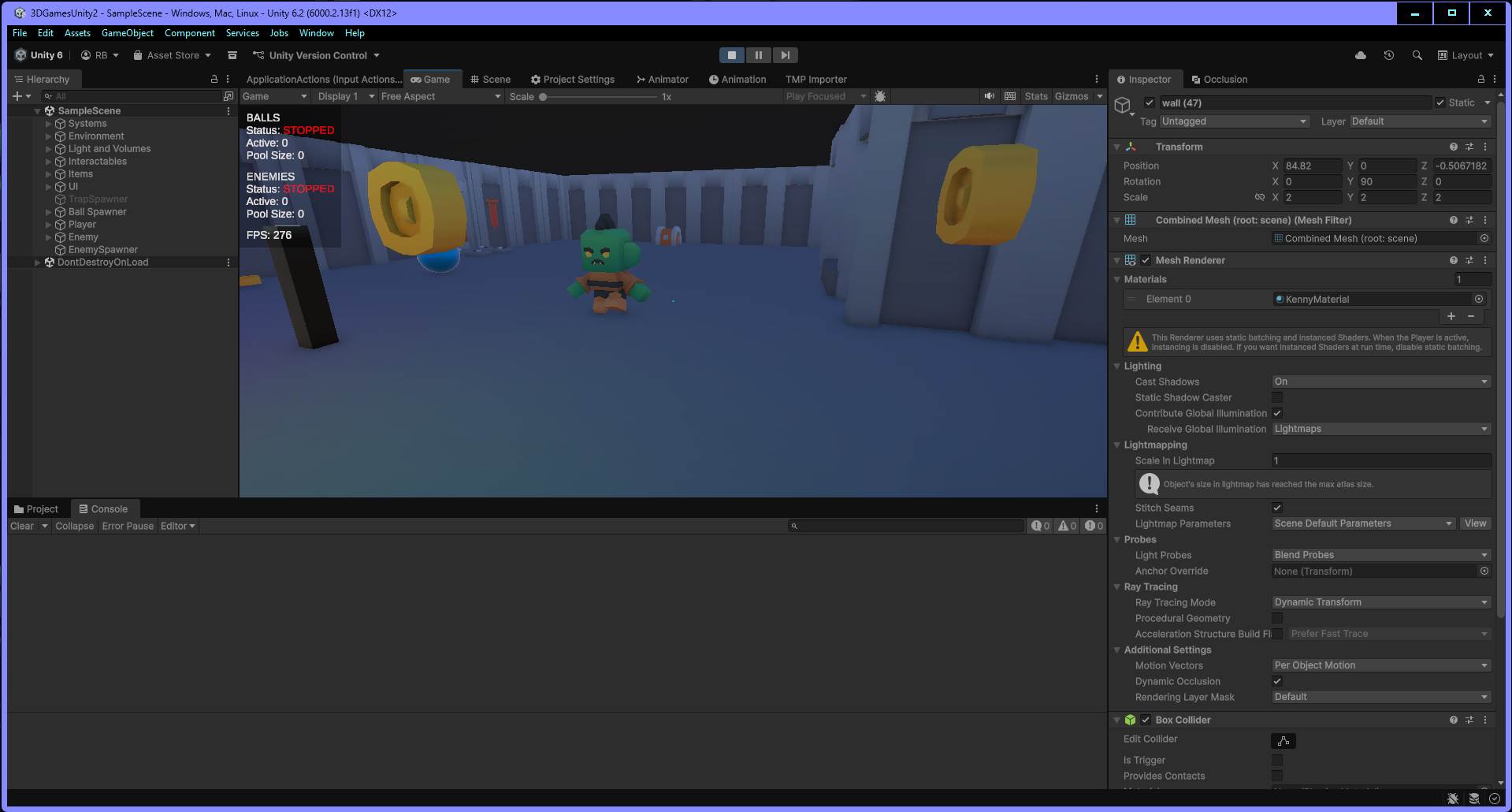Click the Step frame button

tap(785, 54)
